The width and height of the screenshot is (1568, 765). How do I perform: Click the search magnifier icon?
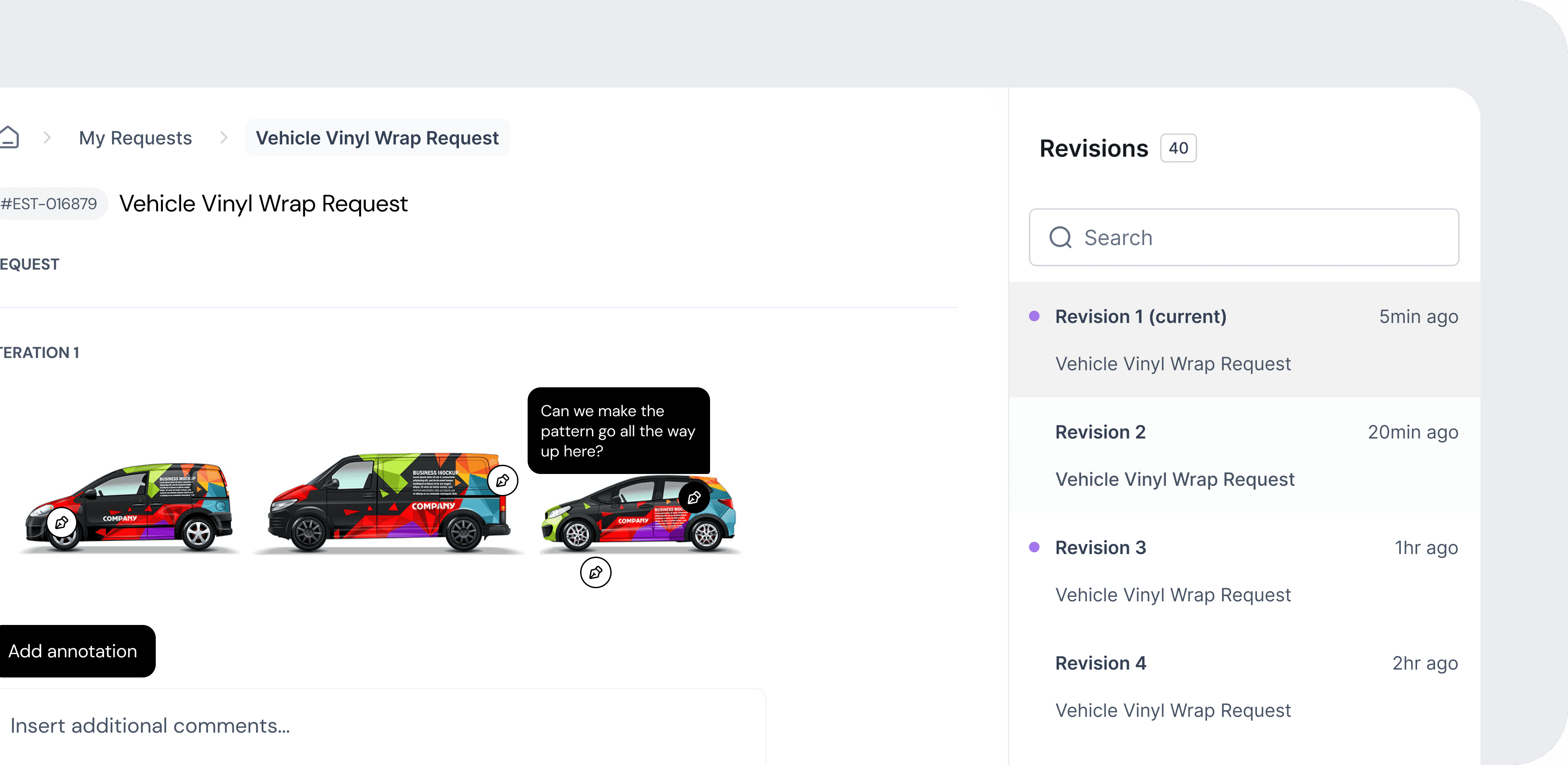tap(1060, 238)
